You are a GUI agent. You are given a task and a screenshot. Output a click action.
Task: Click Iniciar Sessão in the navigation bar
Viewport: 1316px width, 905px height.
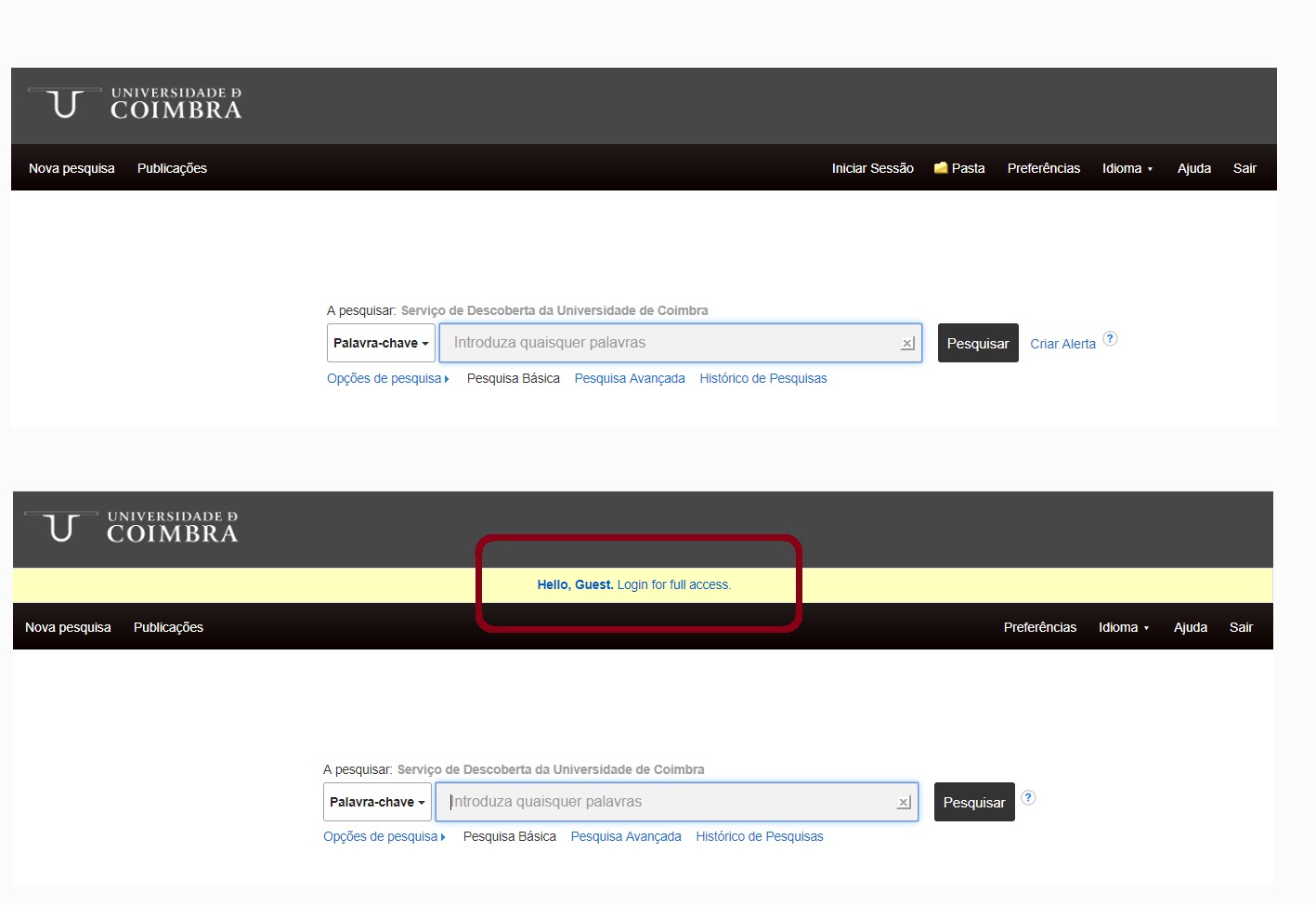pos(872,168)
